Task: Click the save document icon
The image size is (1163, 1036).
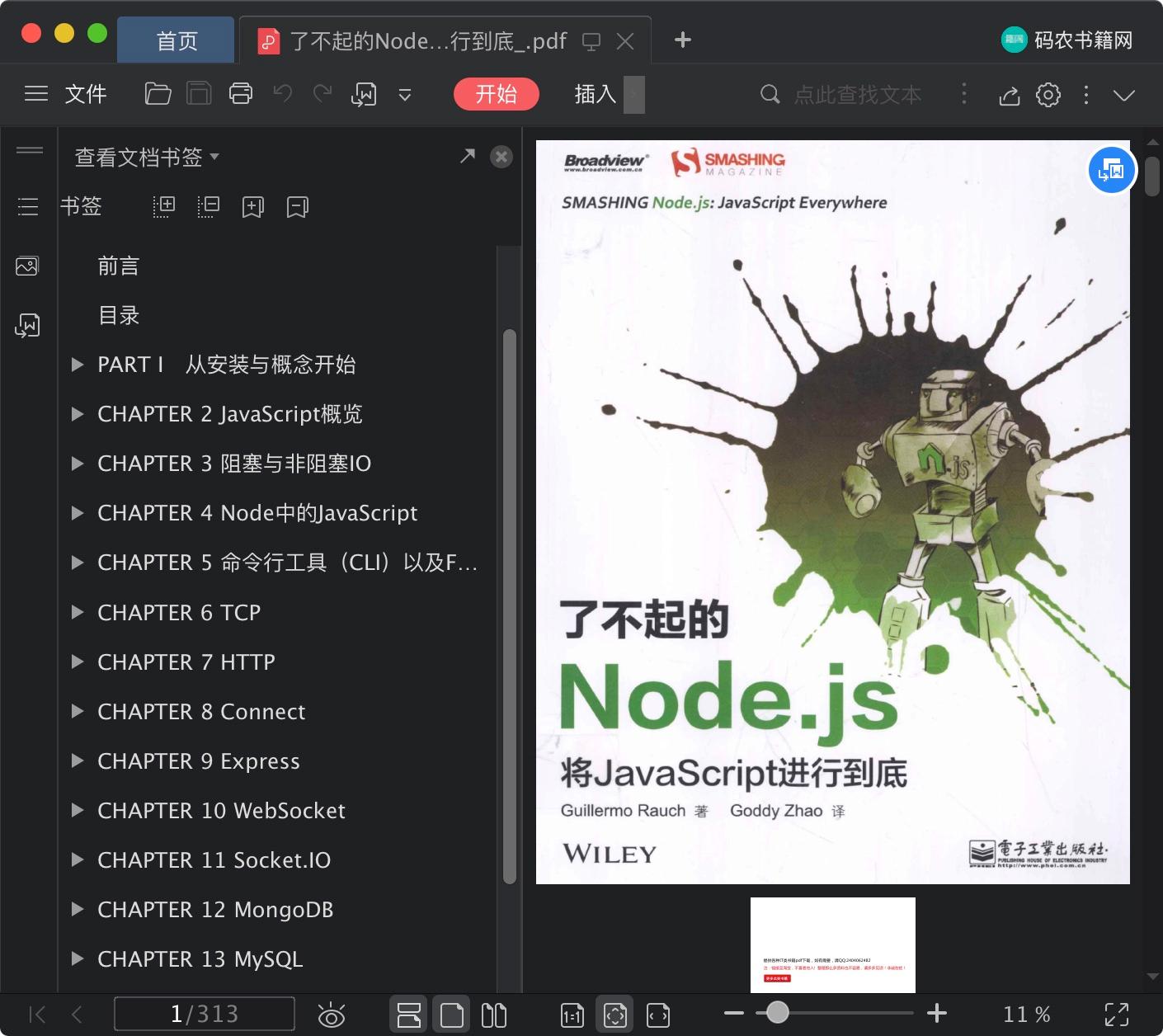Action: coord(199,94)
